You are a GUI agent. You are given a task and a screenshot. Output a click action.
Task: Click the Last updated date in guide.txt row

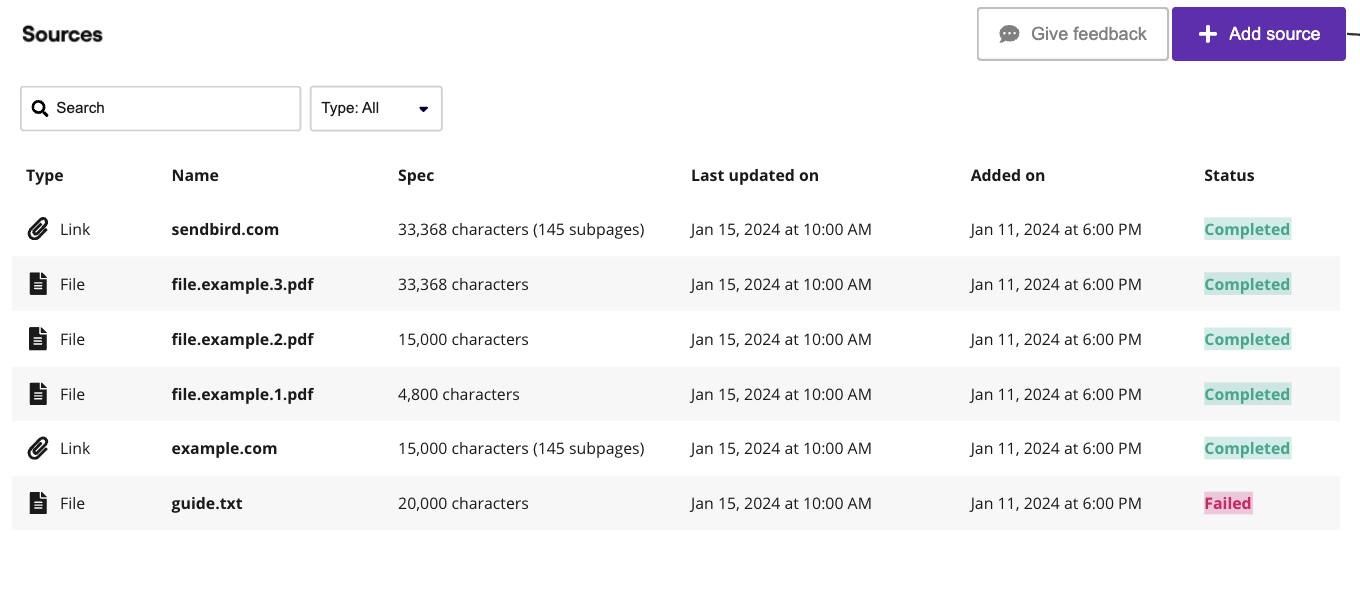click(x=781, y=503)
